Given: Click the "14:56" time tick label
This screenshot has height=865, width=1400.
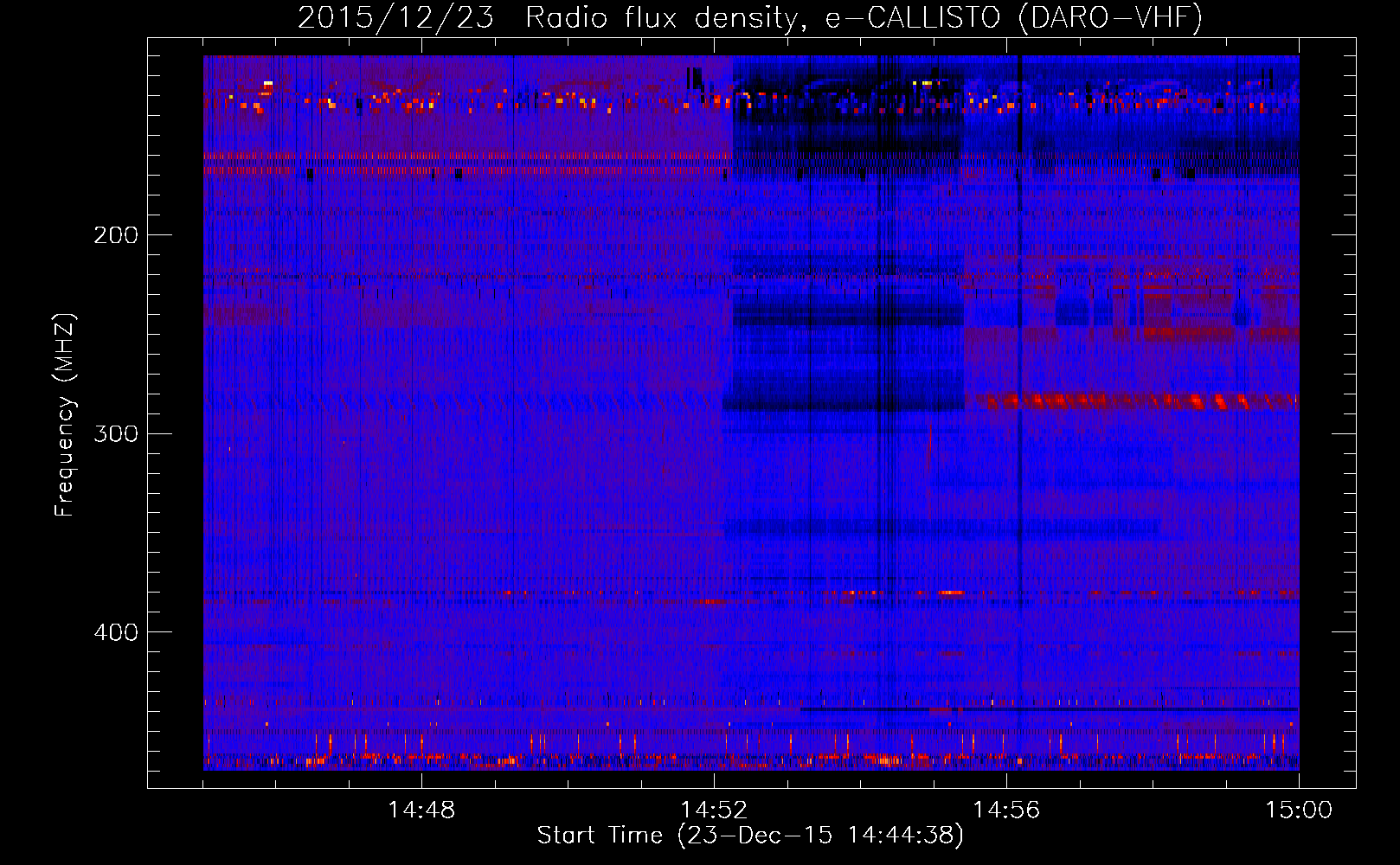Looking at the screenshot, I should (1006, 811).
